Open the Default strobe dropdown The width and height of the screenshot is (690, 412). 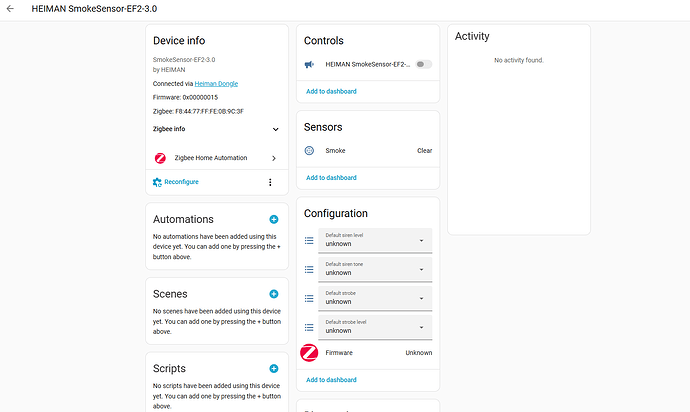tap(375, 298)
